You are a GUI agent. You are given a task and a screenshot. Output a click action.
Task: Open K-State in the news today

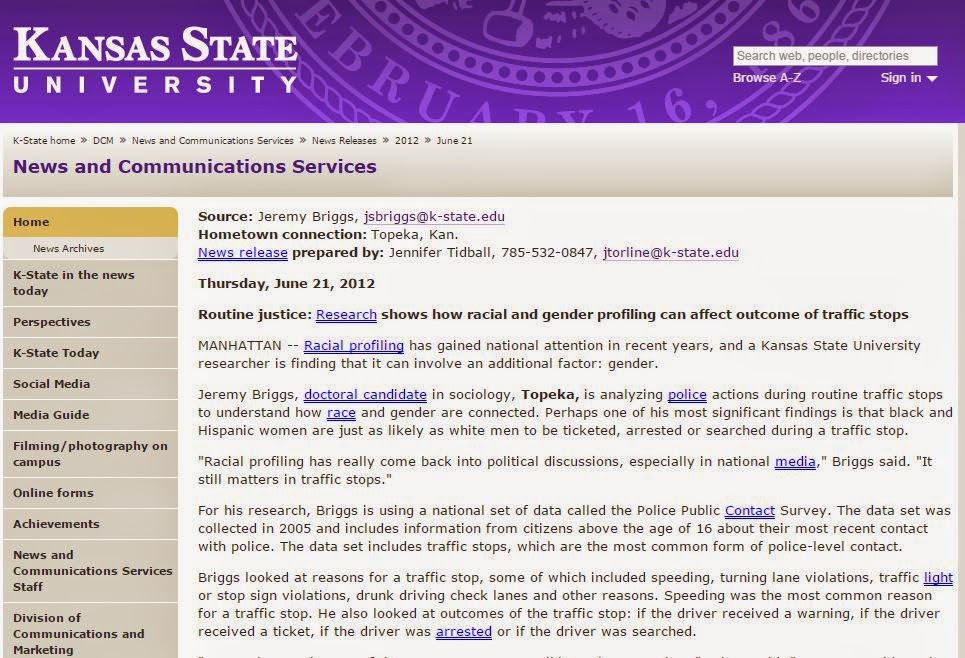pos(90,283)
